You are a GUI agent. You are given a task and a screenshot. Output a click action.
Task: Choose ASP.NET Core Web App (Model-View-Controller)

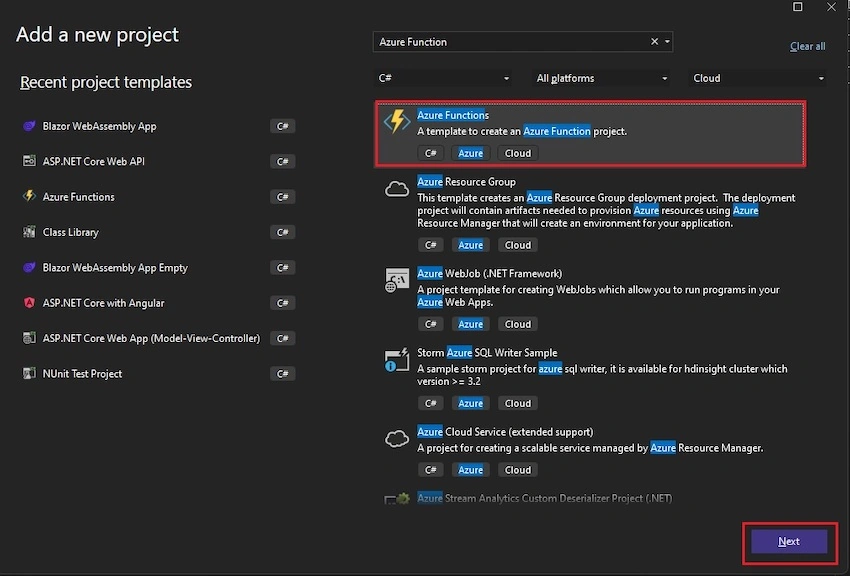151,338
